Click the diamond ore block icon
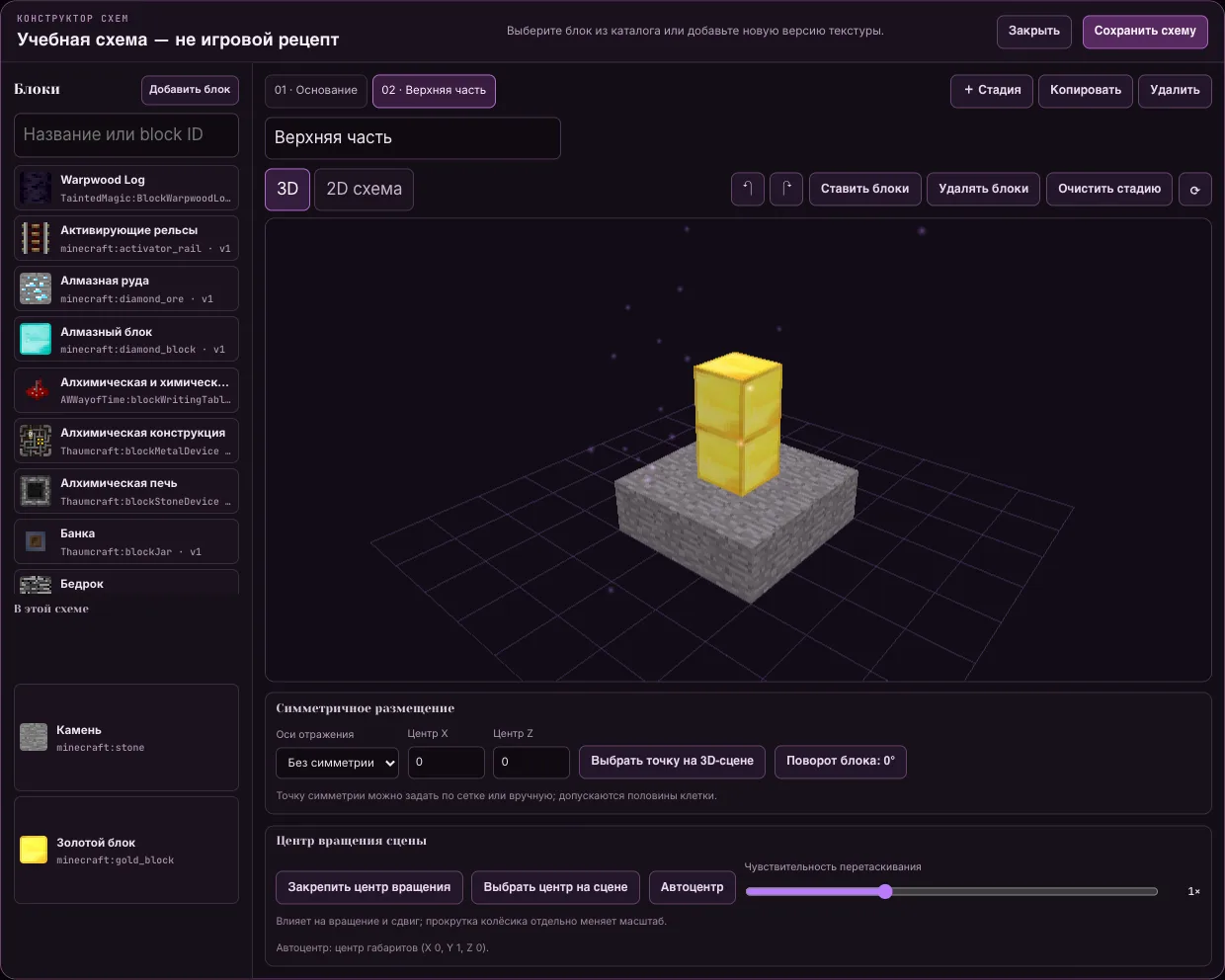The image size is (1225, 980). [x=36, y=288]
